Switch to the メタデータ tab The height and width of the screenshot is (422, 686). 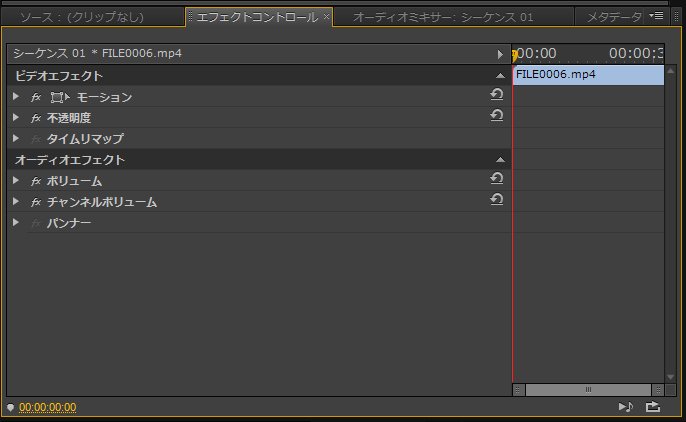(x=614, y=17)
